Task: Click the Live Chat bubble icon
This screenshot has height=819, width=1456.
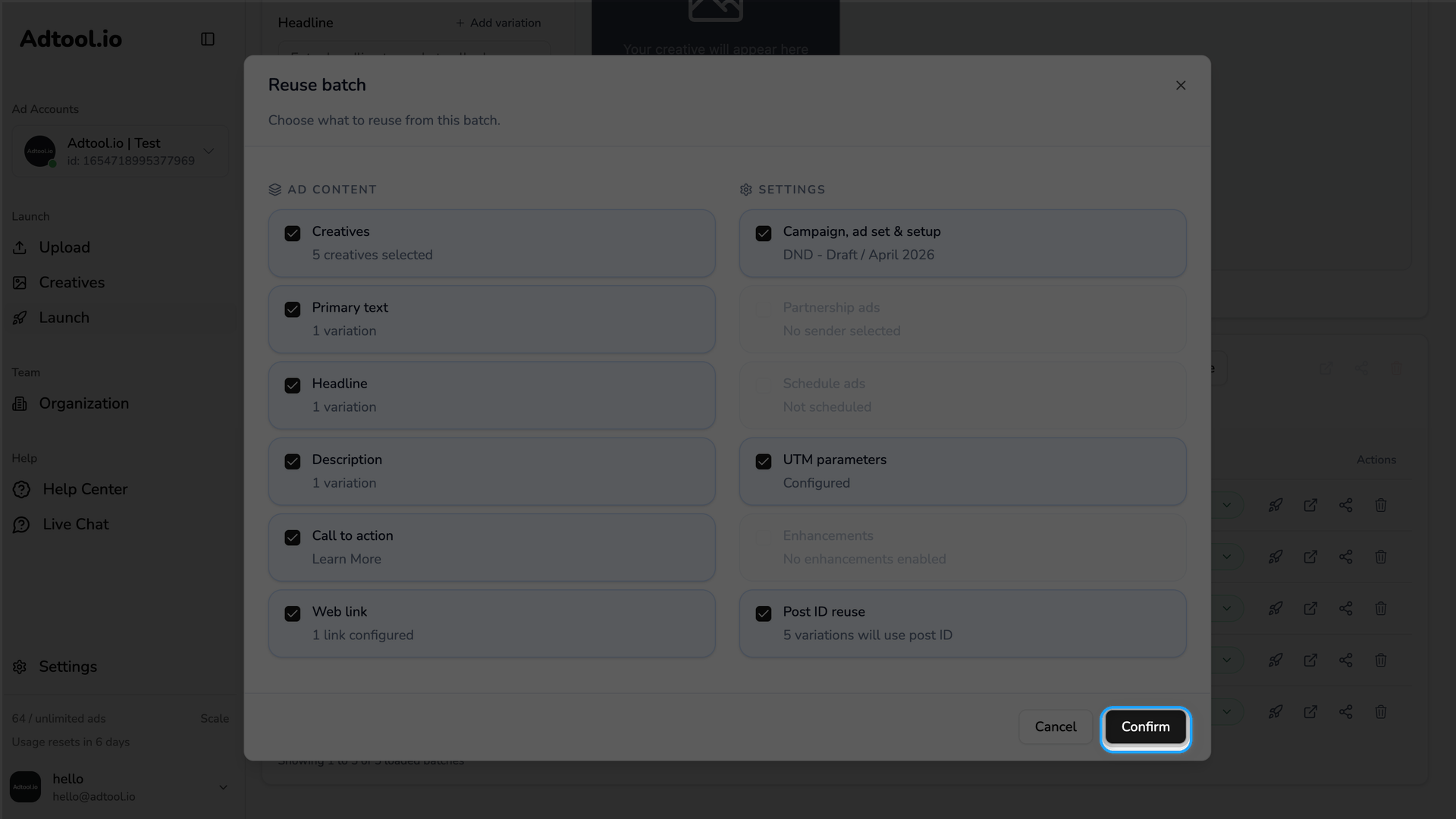Action: click(x=21, y=525)
